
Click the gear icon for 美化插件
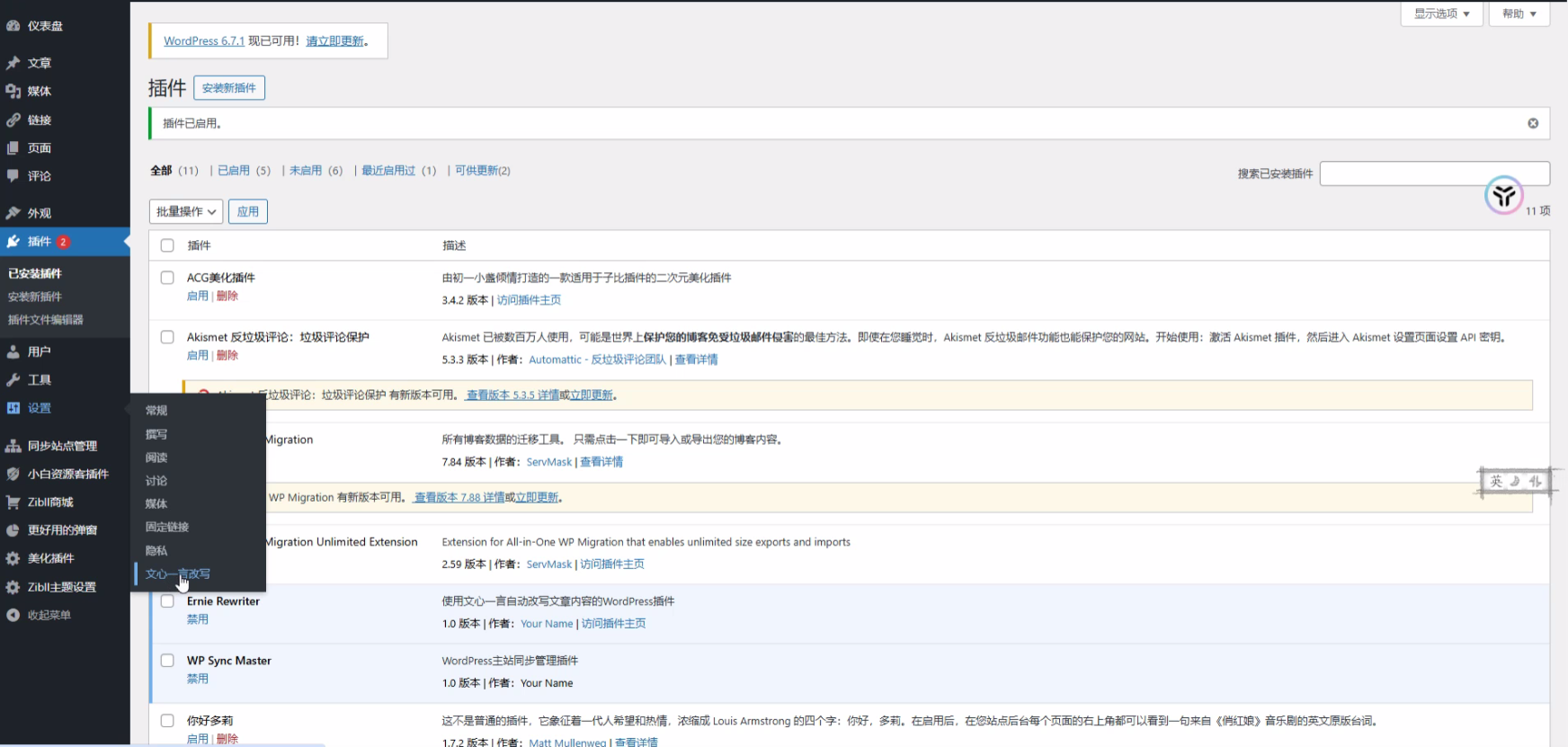point(13,558)
